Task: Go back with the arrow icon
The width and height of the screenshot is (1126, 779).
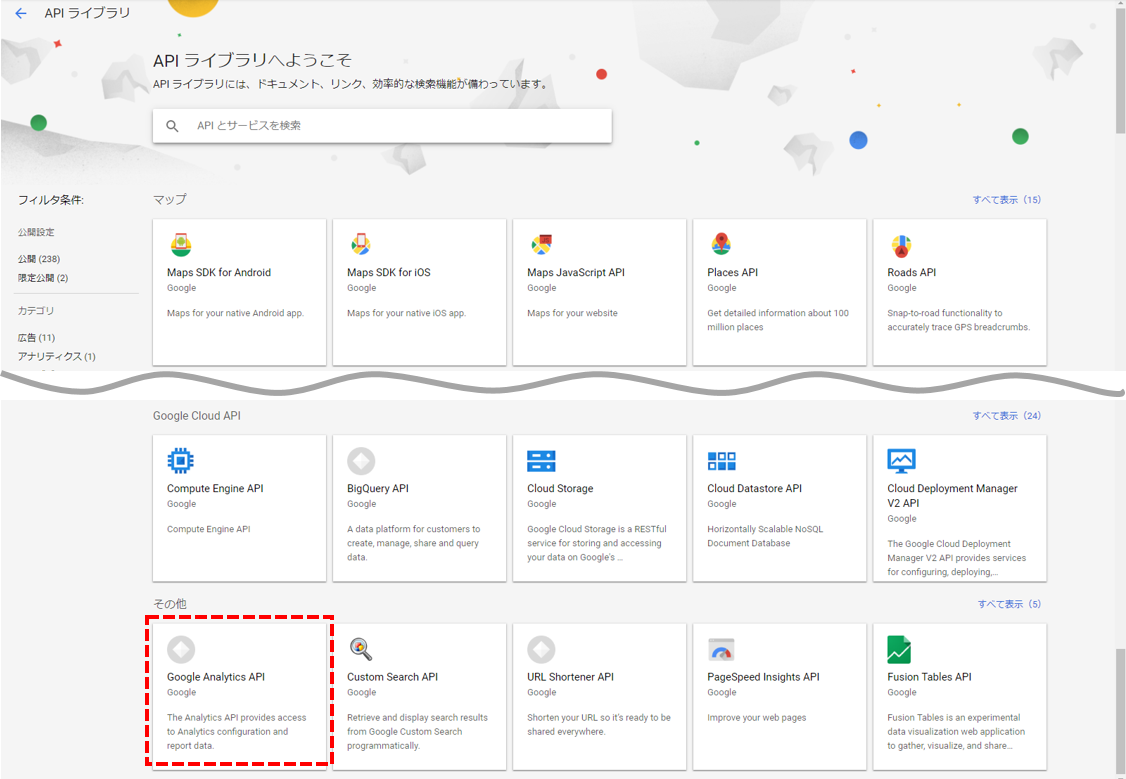Action: coord(21,13)
